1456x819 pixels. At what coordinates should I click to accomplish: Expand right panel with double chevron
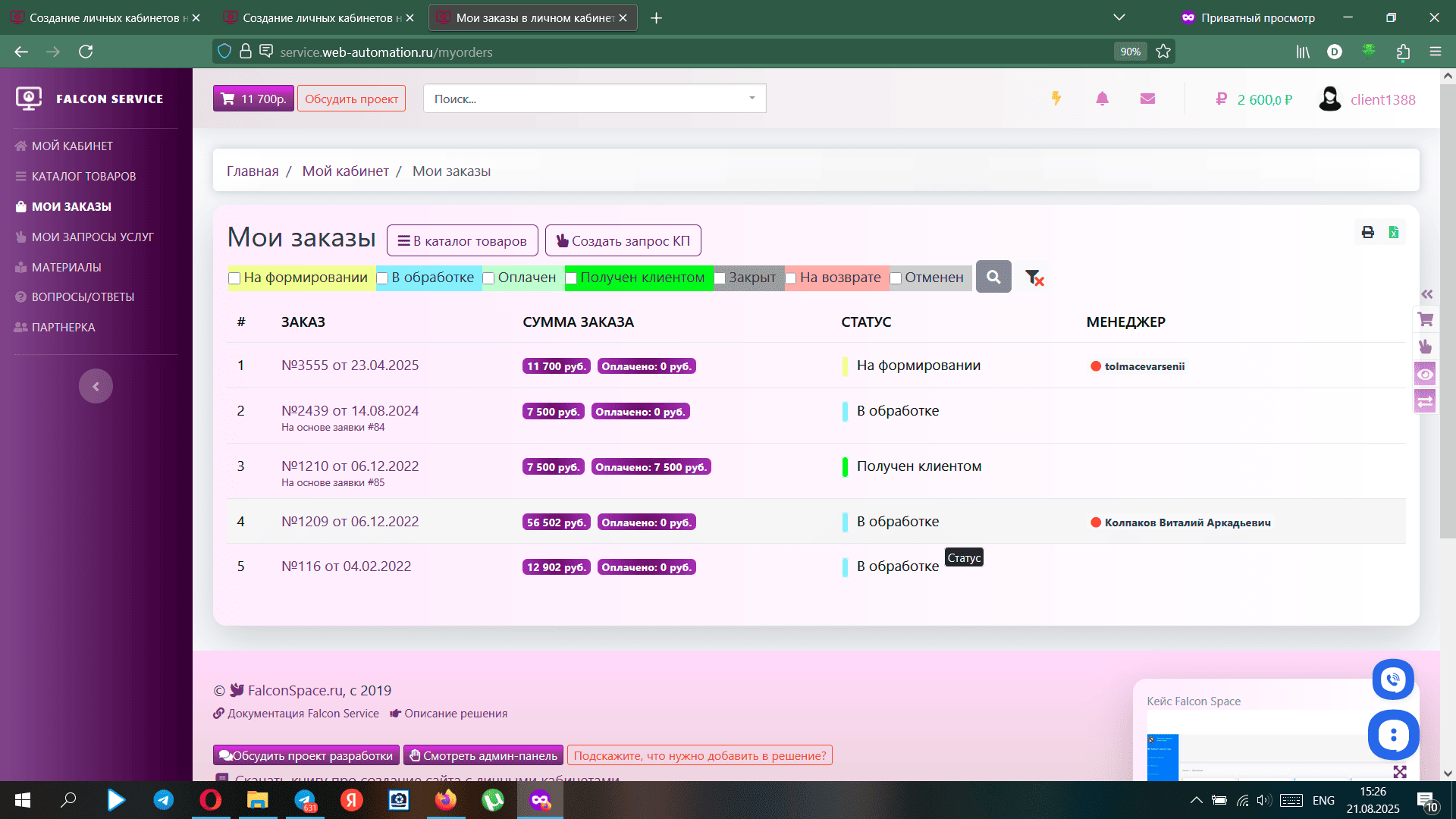pyautogui.click(x=1427, y=294)
